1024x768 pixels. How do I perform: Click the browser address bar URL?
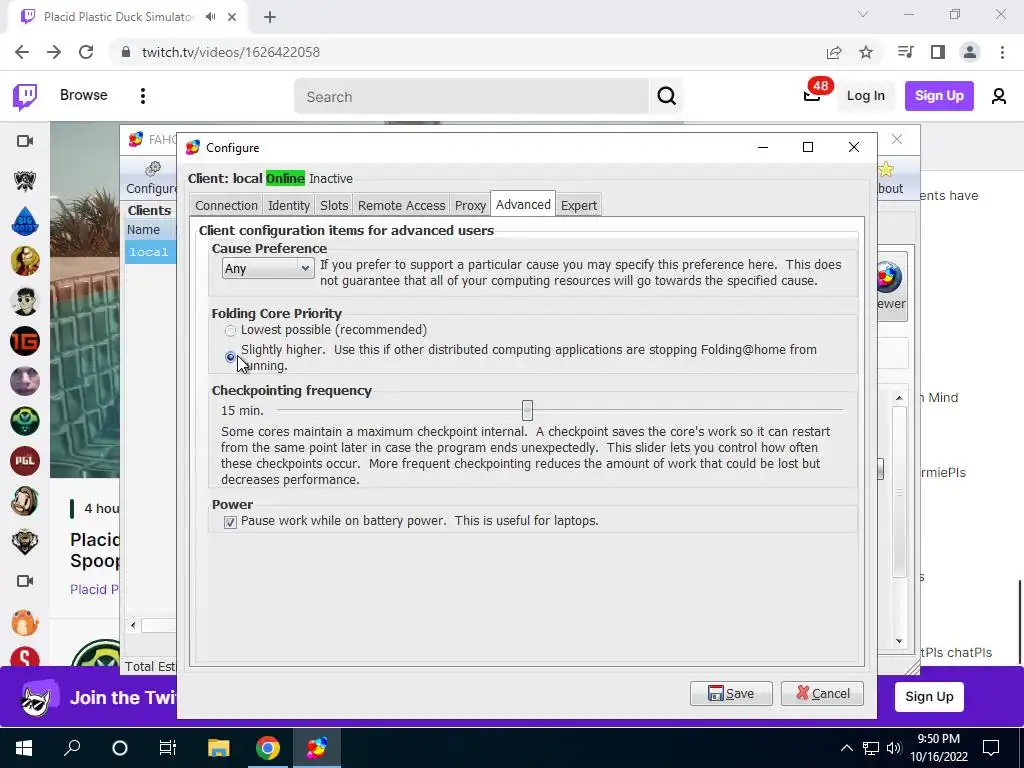[231, 52]
